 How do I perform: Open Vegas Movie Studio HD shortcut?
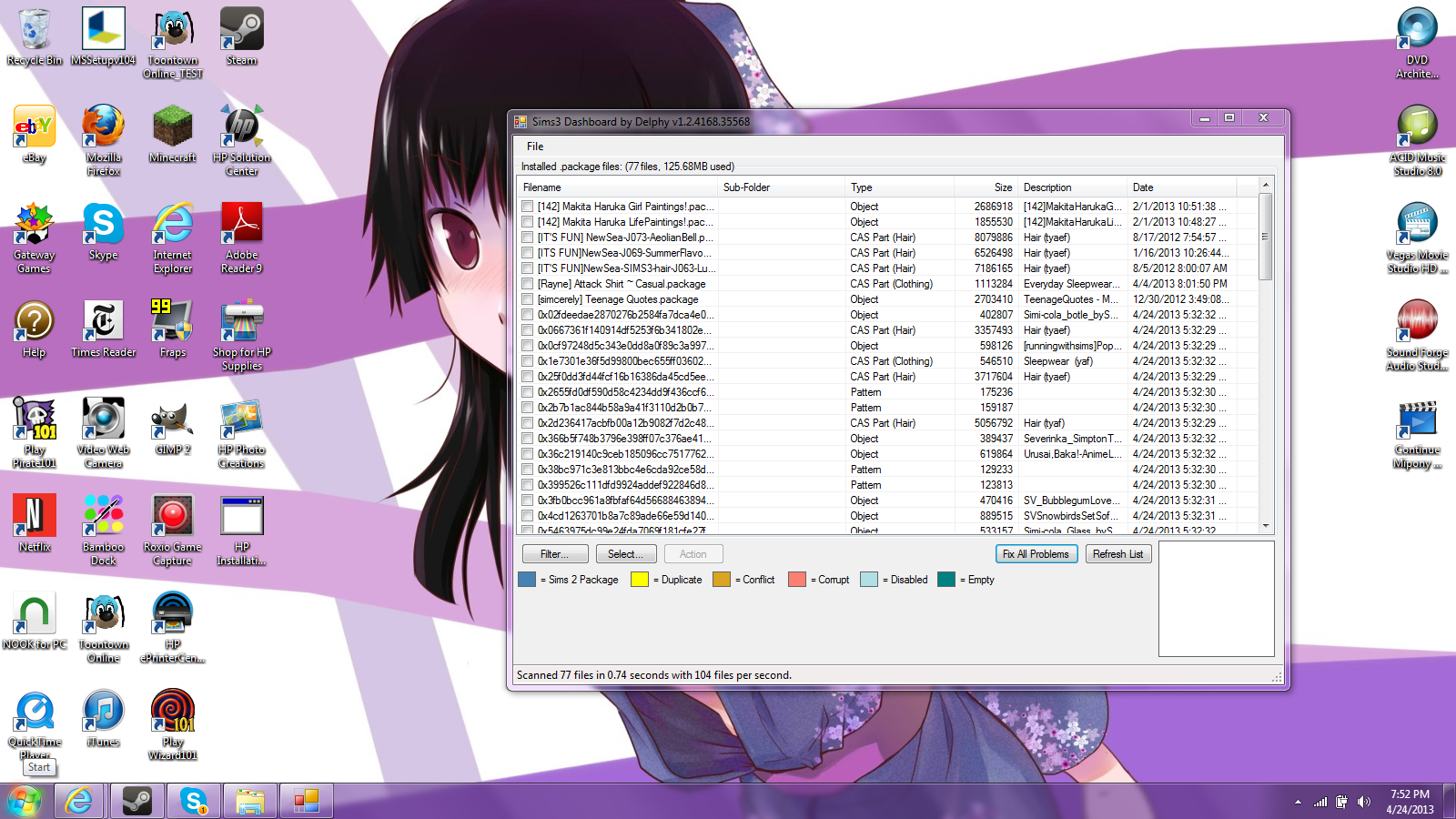tap(1418, 238)
